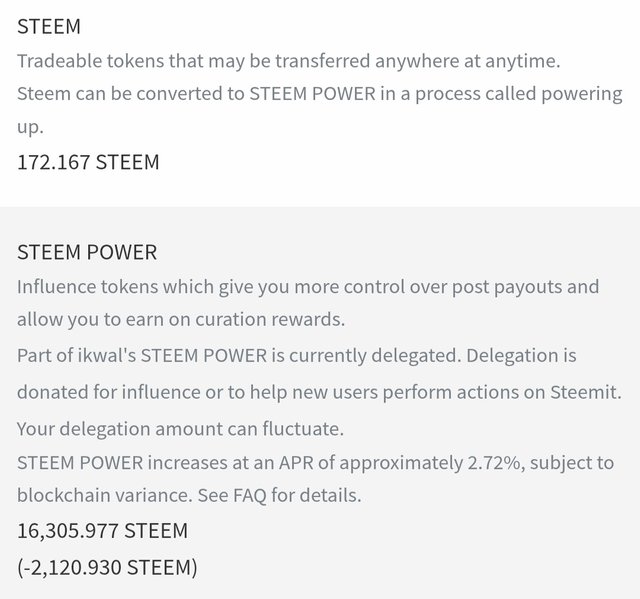Select the STEEM POWER section heading
Image resolution: width=640 pixels, height=599 pixels.
87,252
